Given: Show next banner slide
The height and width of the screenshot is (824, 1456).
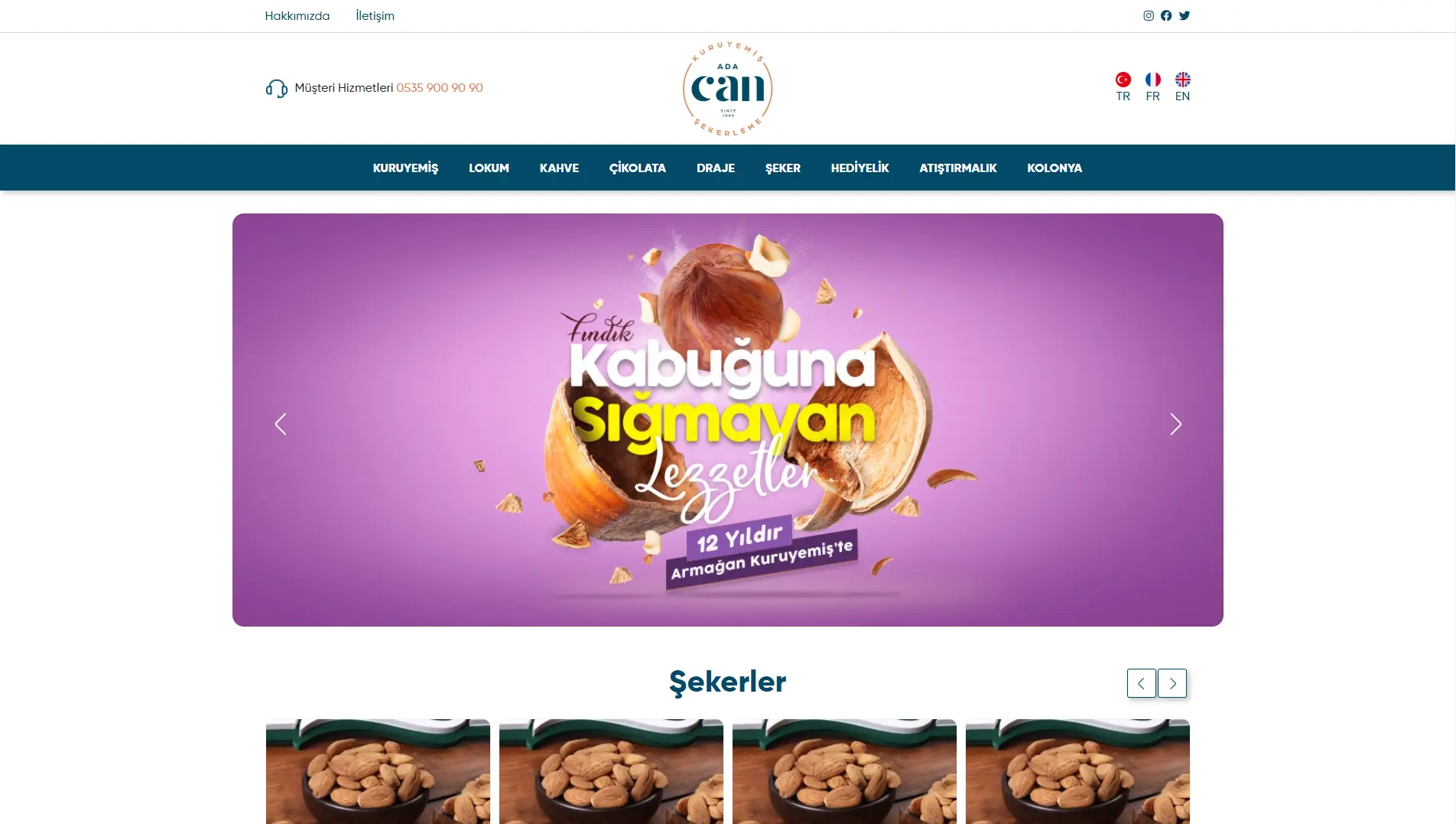Looking at the screenshot, I should tap(1175, 424).
